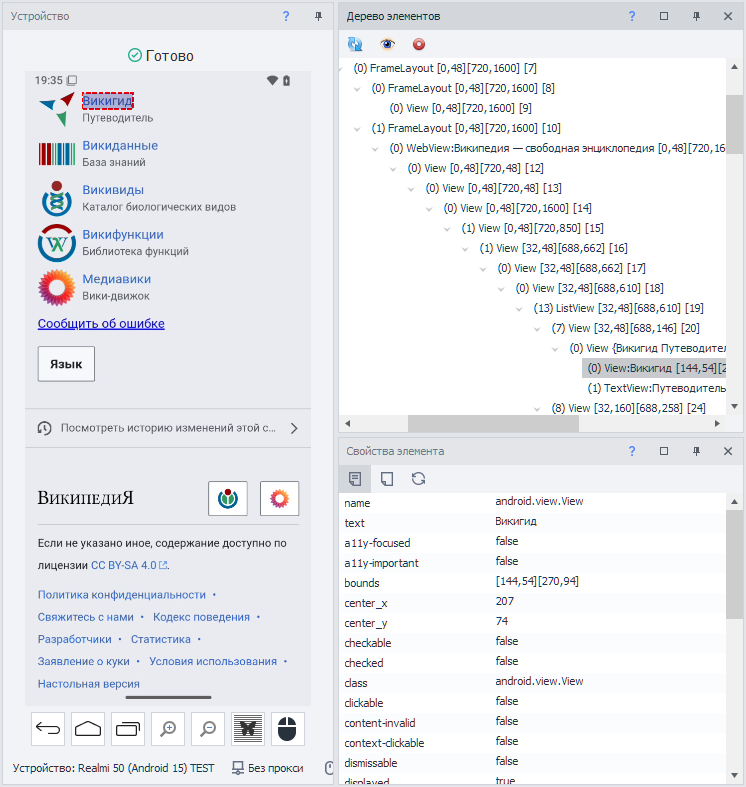Pin the Дерево элементов panel
Screen dimensions: 746x787
pyautogui.click(x=696, y=16)
